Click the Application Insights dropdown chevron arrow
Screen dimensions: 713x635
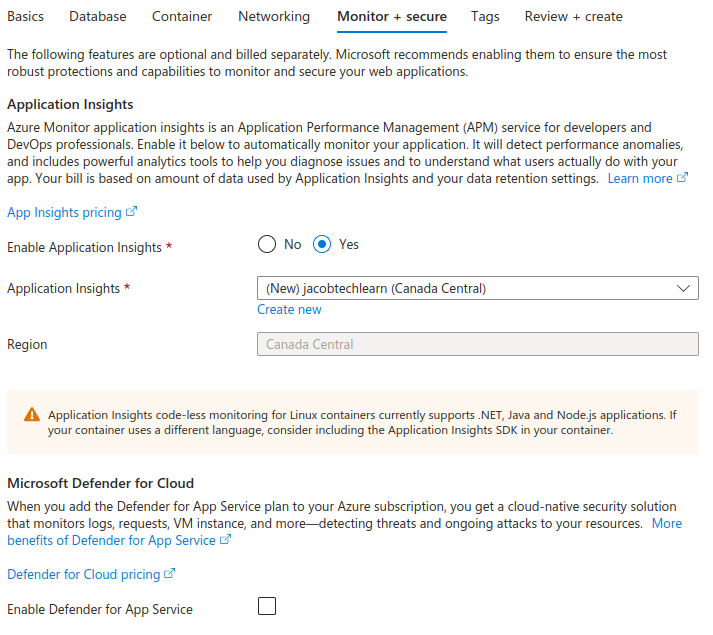(x=684, y=288)
